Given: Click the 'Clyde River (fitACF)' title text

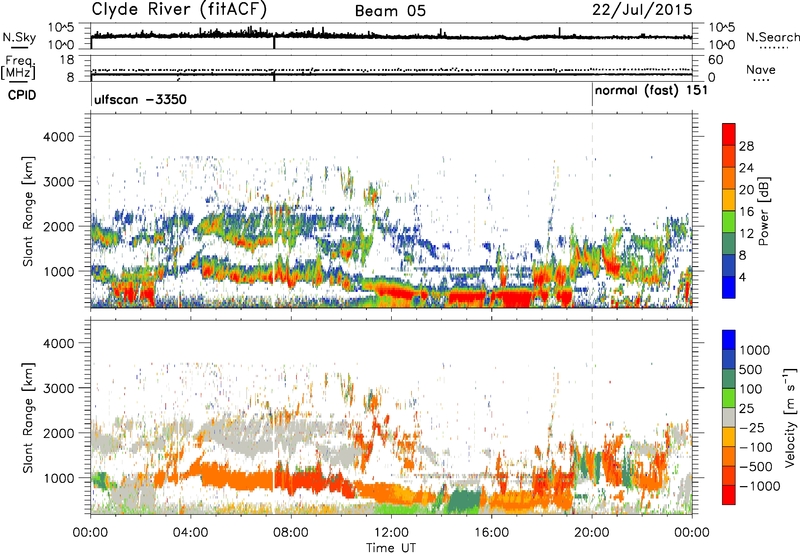Looking at the screenshot, I should click(179, 9).
